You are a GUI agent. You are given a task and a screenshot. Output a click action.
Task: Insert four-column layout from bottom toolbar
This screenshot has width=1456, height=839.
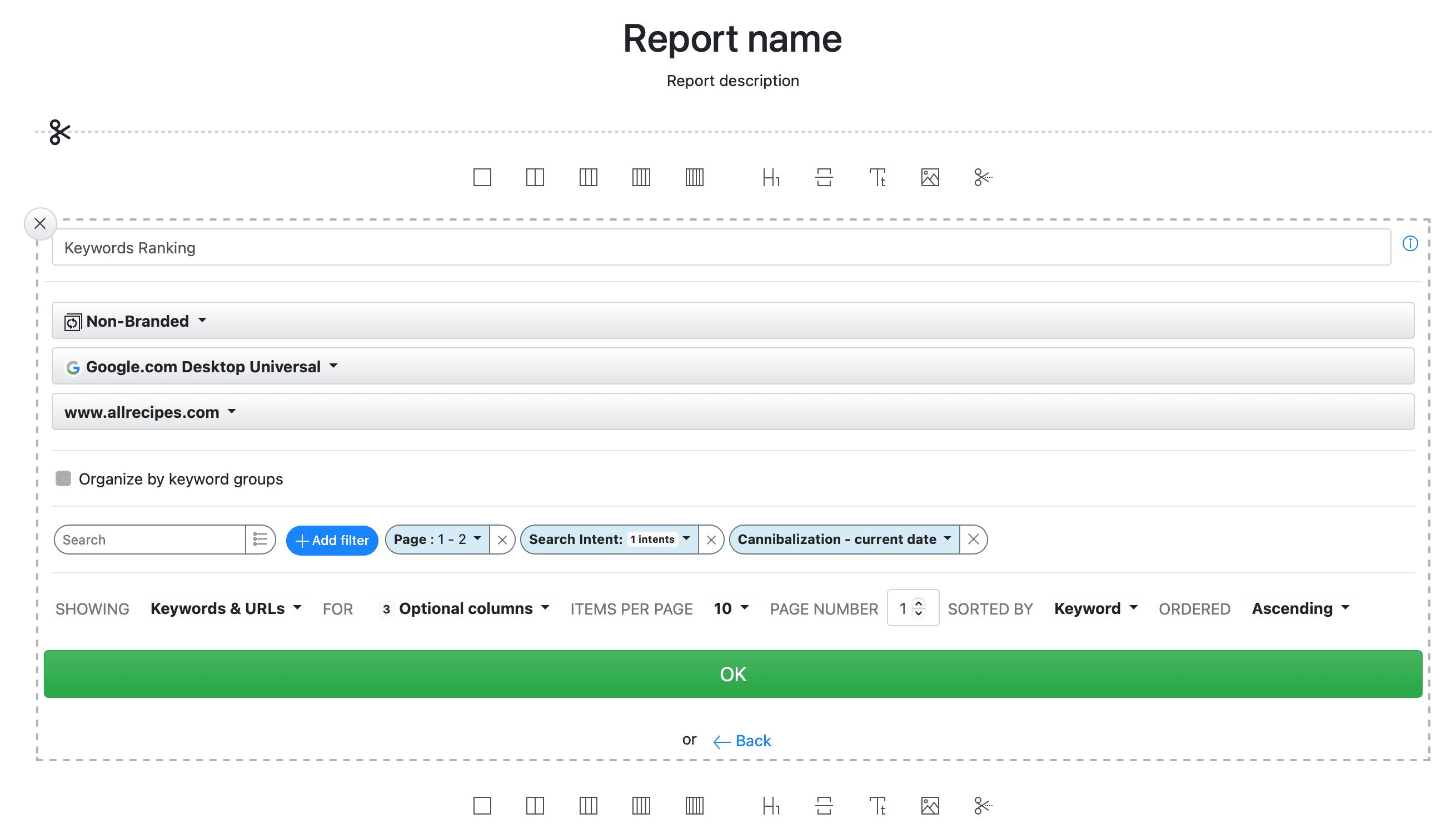pos(641,805)
